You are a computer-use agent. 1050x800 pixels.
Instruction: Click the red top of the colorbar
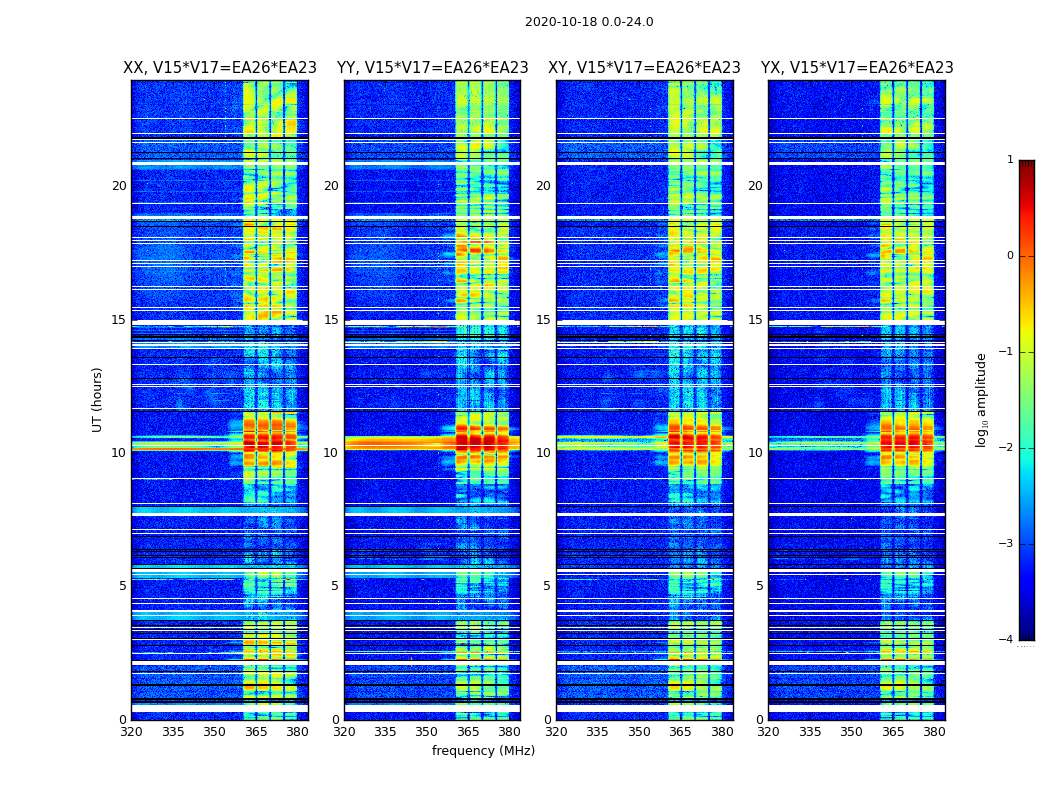(1027, 165)
